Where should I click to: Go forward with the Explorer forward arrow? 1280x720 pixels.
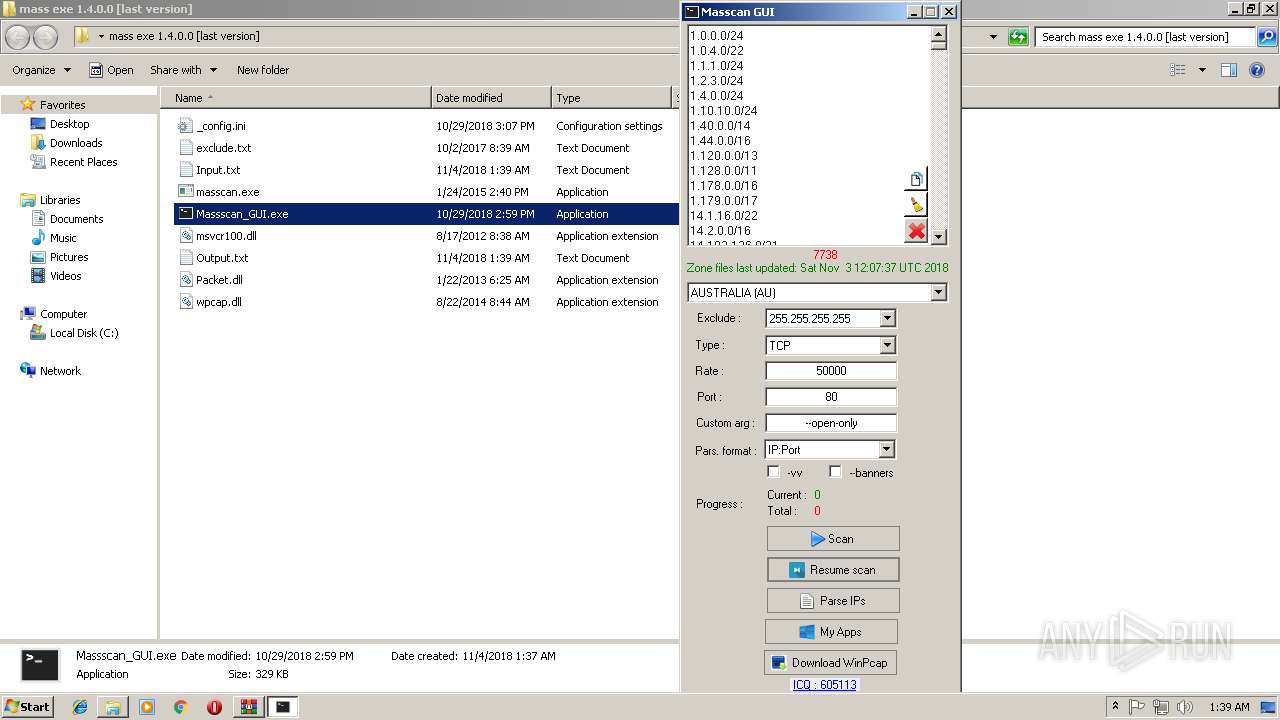point(45,37)
